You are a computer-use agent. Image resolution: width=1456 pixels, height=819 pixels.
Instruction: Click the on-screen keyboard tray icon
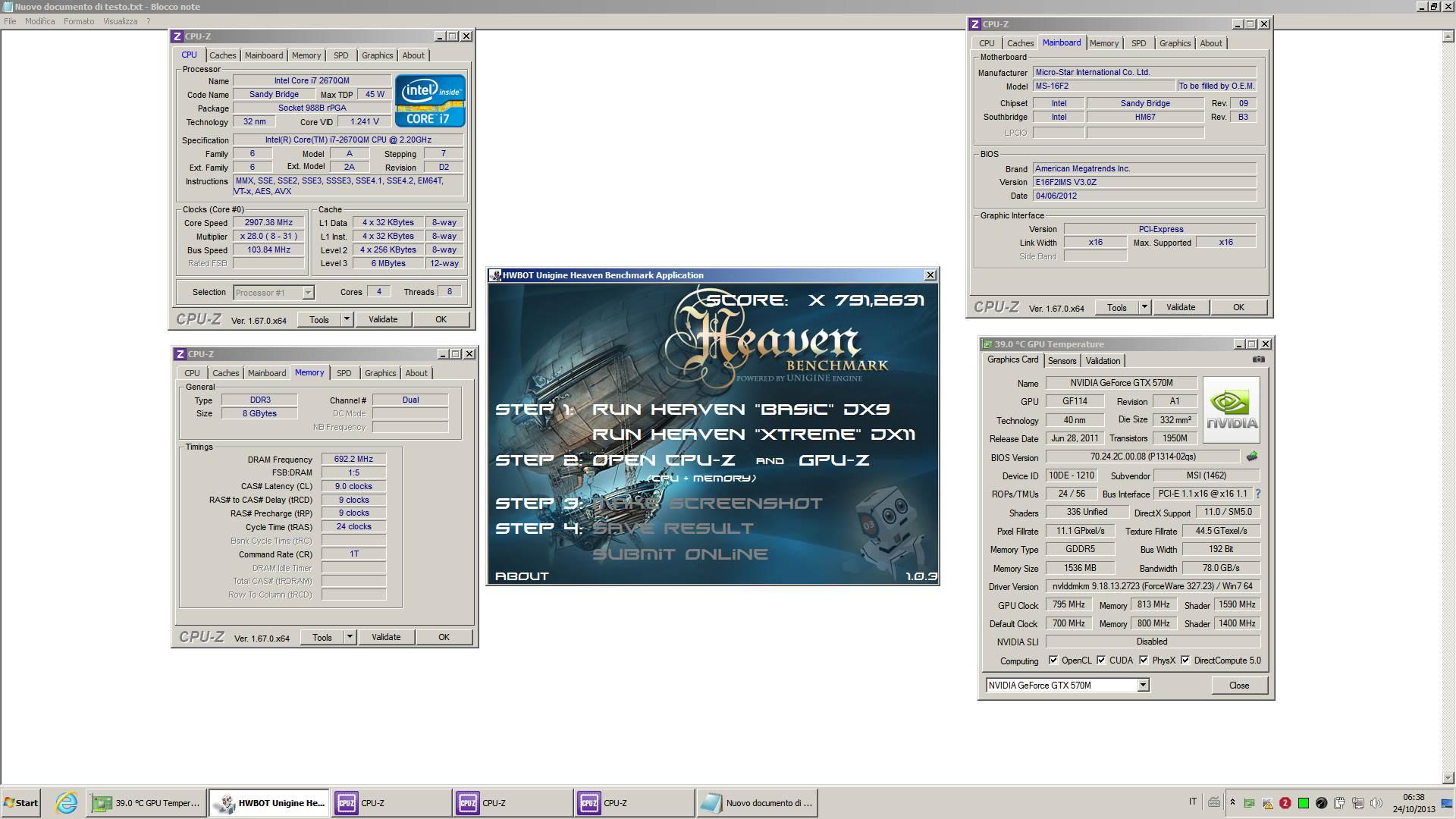[1213, 802]
